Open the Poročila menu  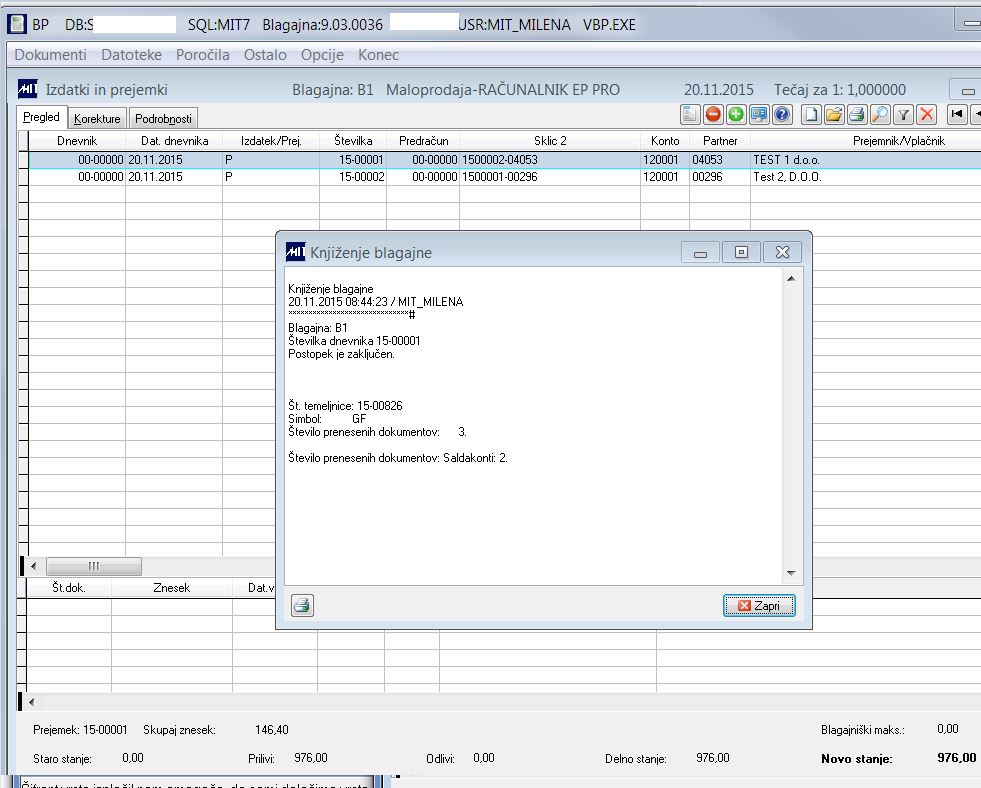point(203,55)
